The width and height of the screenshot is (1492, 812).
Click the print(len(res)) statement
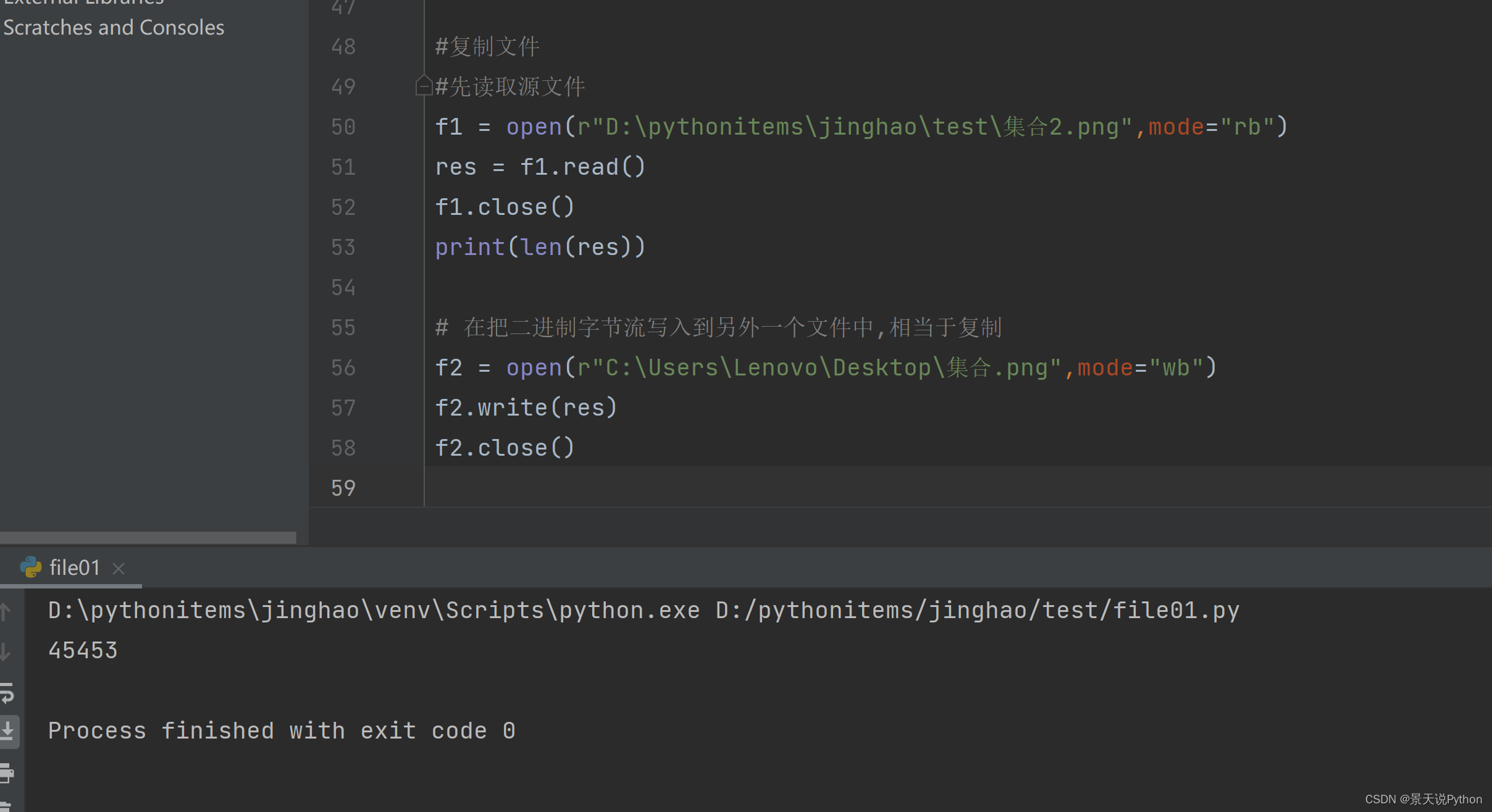pyautogui.click(x=540, y=248)
